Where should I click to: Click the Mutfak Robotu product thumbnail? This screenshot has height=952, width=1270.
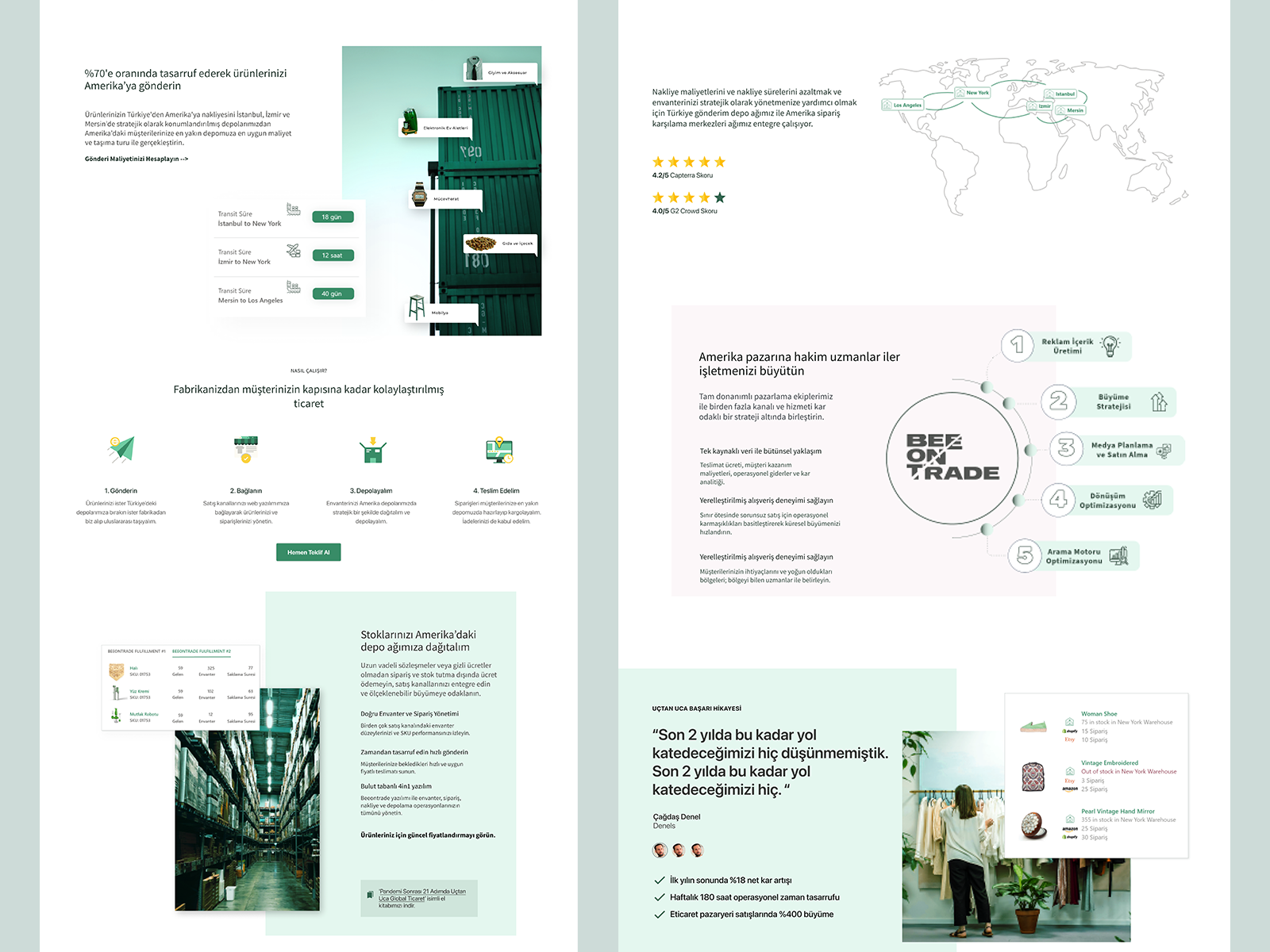[117, 716]
